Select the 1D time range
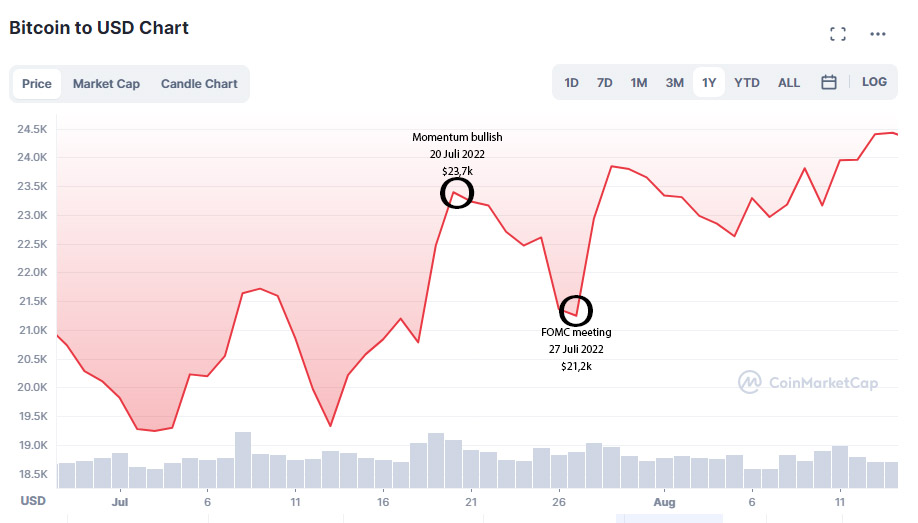The height and width of the screenshot is (523, 918). (572, 83)
